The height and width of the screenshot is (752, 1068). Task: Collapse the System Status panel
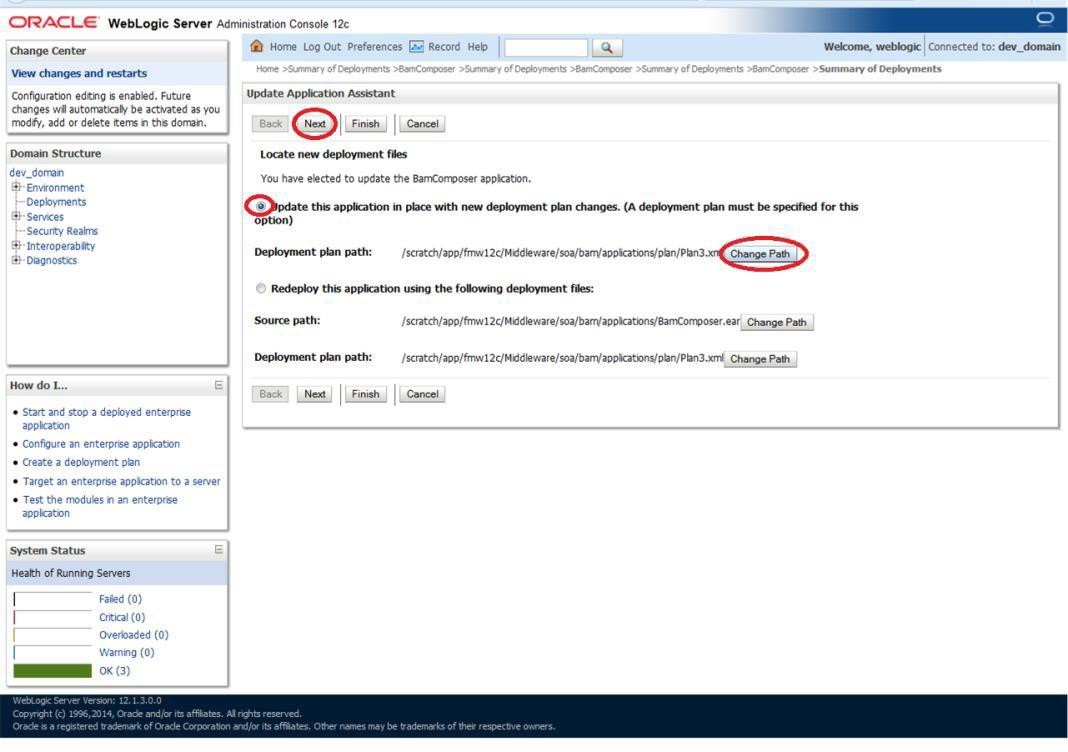pos(219,549)
